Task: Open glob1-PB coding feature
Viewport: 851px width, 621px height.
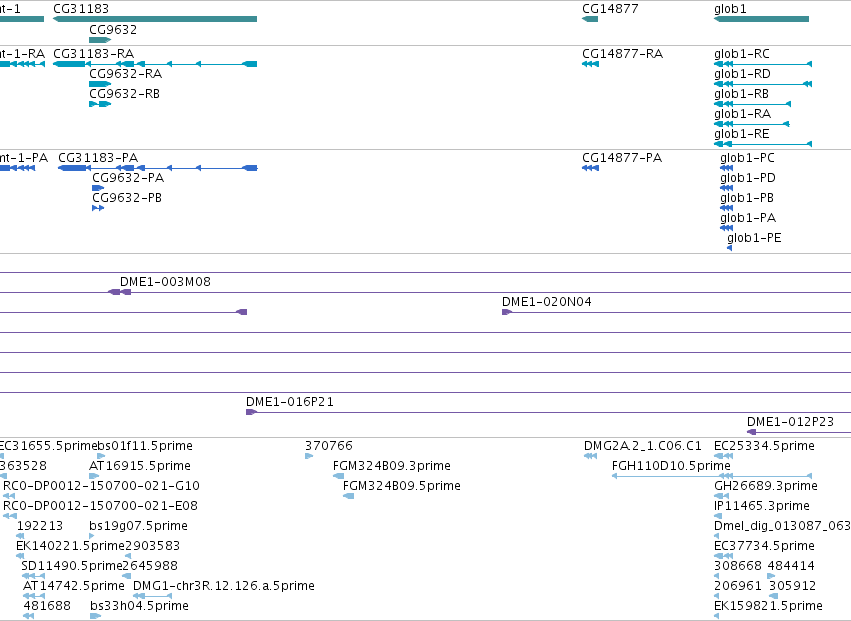Action: point(726,208)
